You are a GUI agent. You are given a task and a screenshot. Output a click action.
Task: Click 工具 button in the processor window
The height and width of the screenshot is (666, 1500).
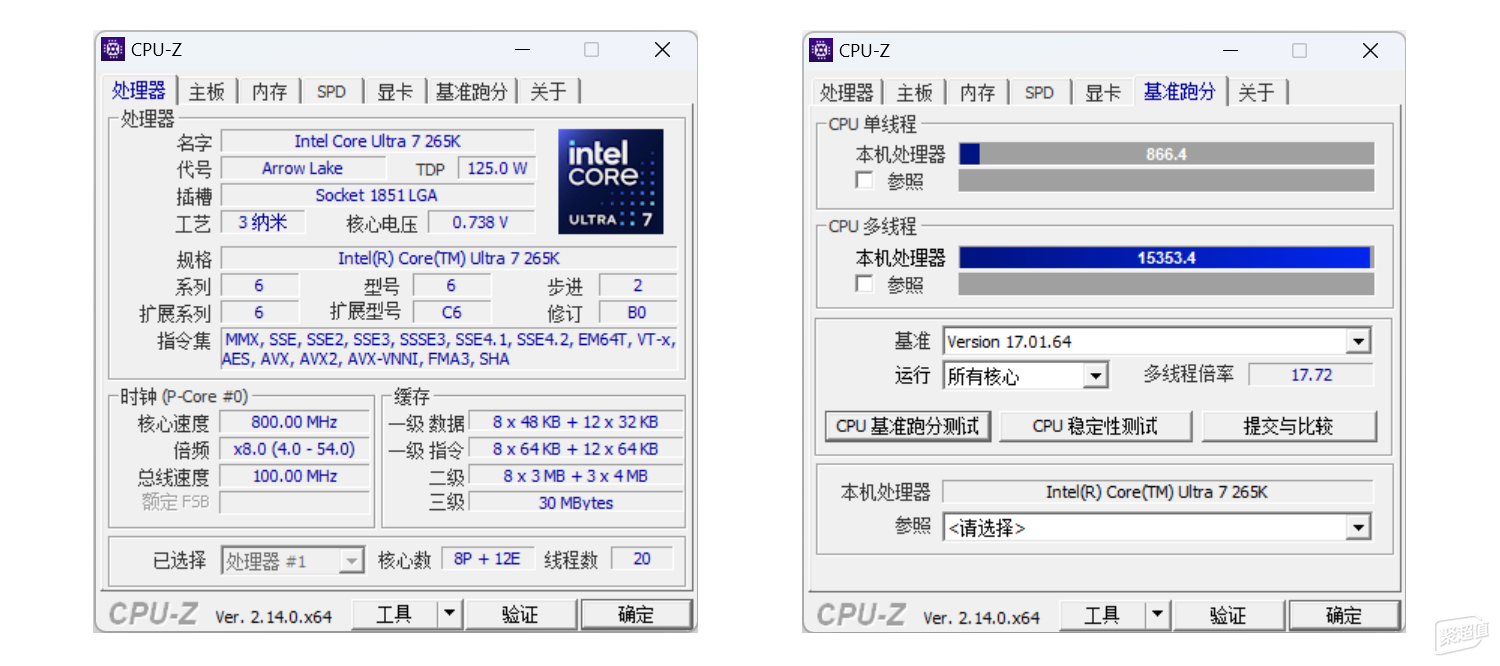(394, 614)
